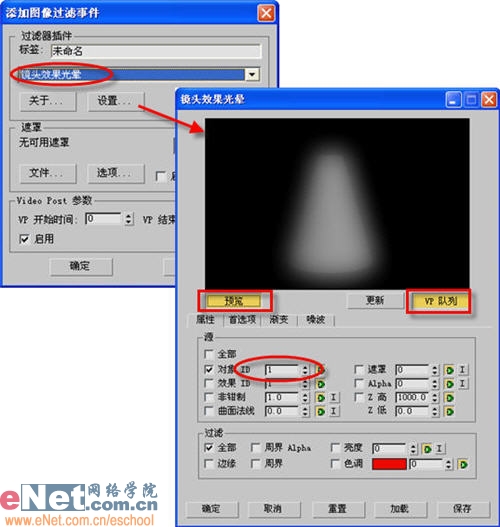Enable the 边缘 filter checkbox
The height and width of the screenshot is (527, 500).
[x=209, y=464]
